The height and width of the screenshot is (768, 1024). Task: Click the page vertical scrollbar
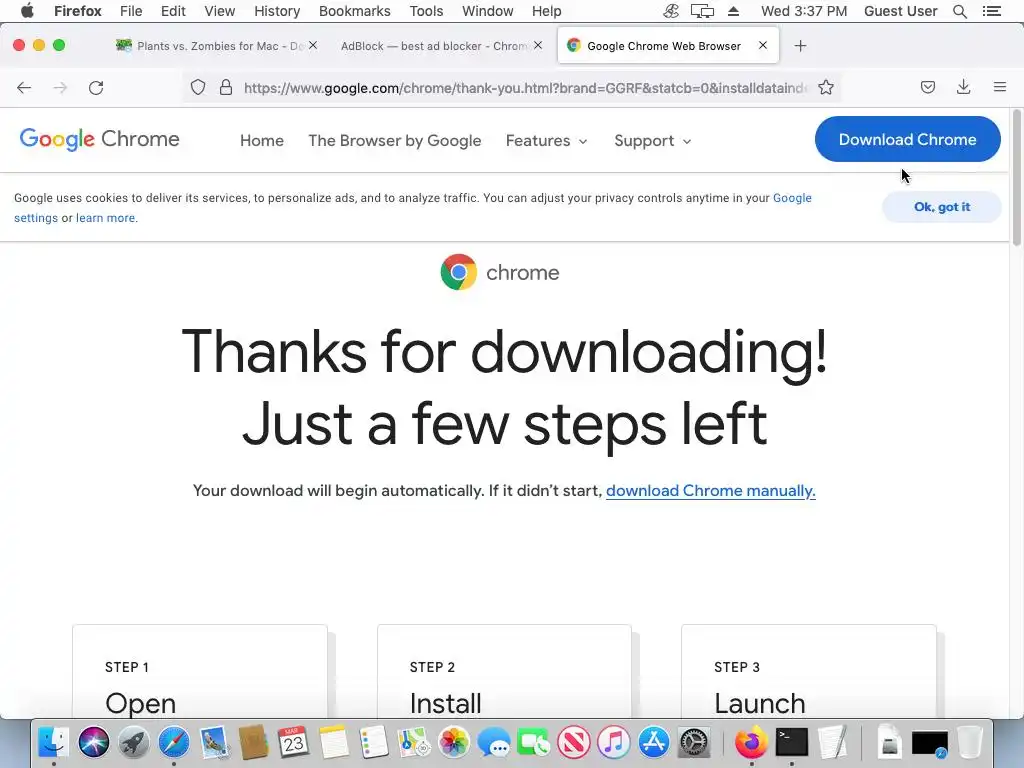click(x=1016, y=178)
